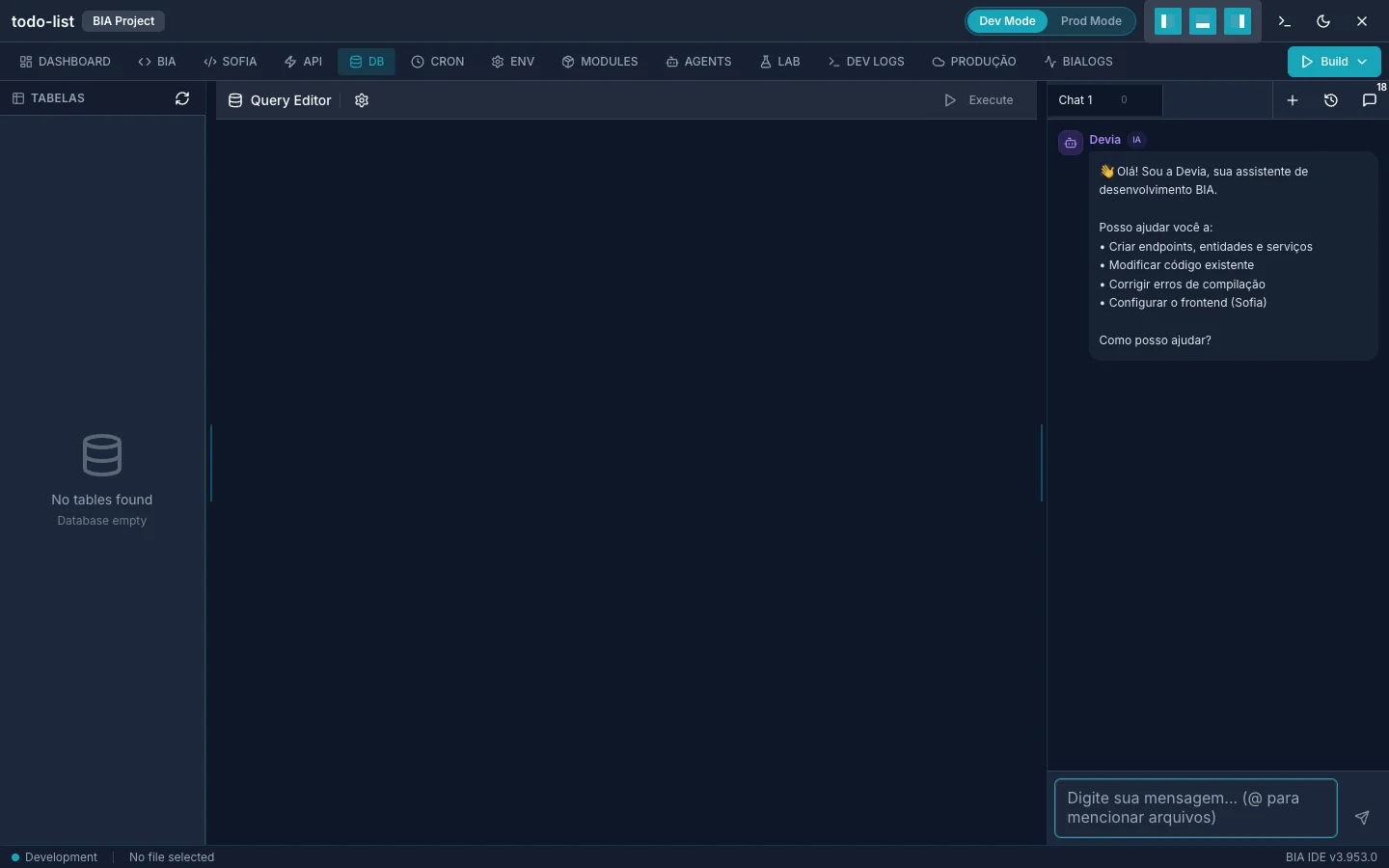Image resolution: width=1389 pixels, height=868 pixels.
Task: Open the chat messages bubble icon
Action: point(1369,100)
